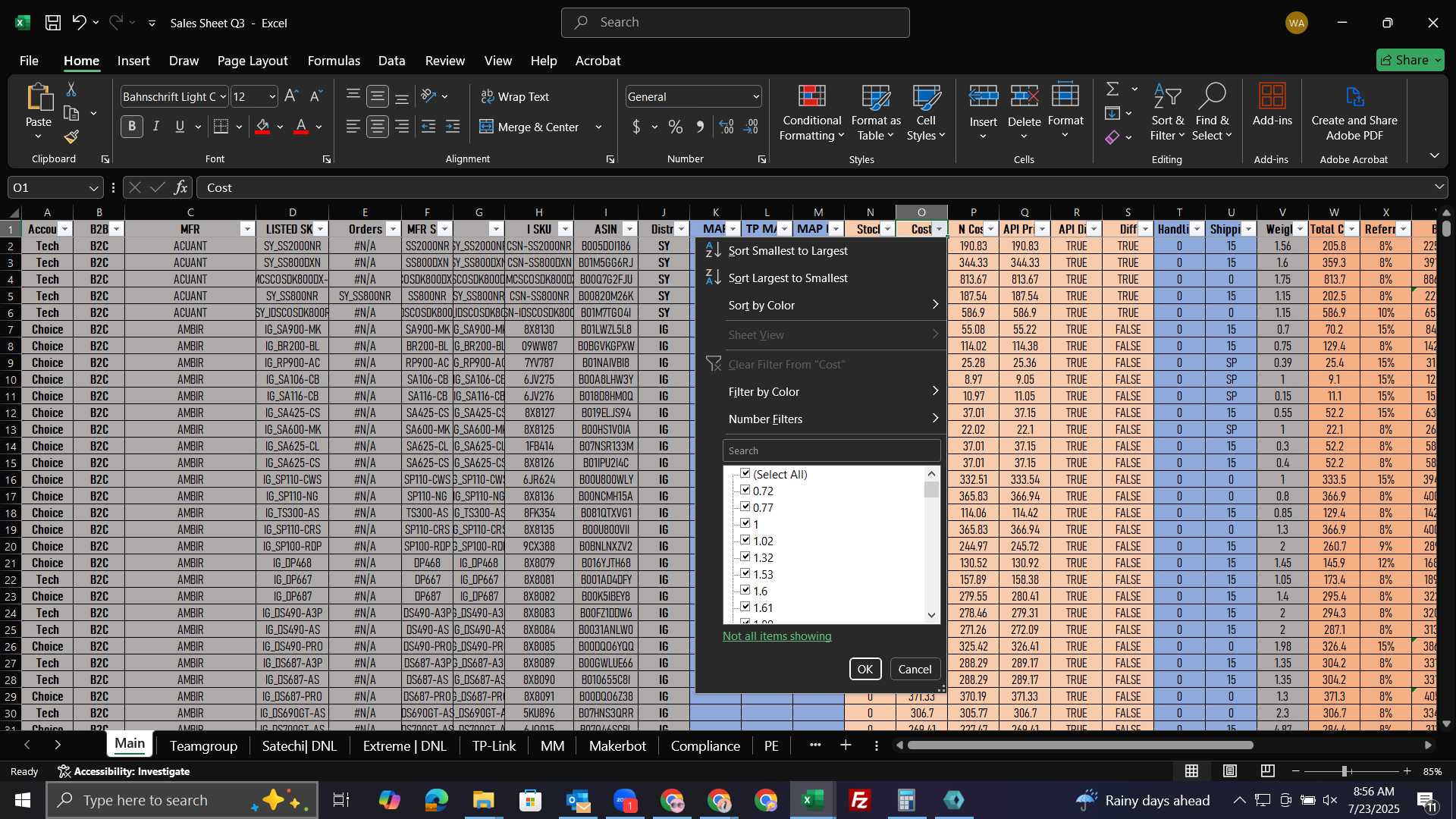The width and height of the screenshot is (1456, 819).
Task: Switch to Teamgroup sheet tab
Action: [203, 746]
